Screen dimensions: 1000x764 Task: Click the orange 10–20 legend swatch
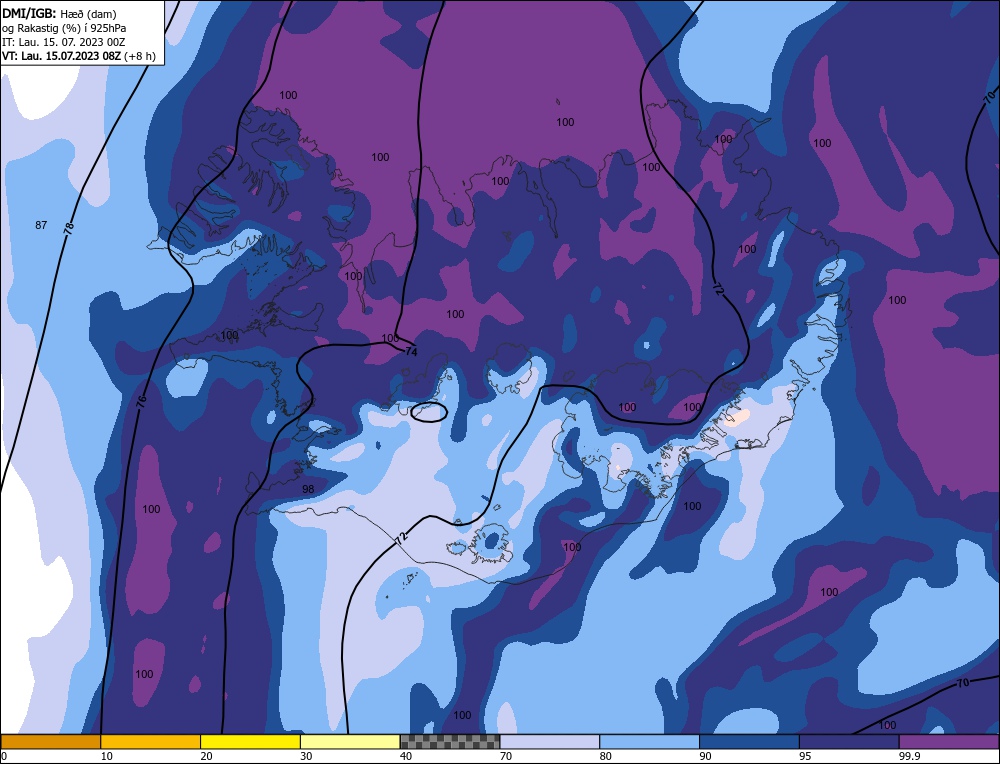[x=151, y=741]
